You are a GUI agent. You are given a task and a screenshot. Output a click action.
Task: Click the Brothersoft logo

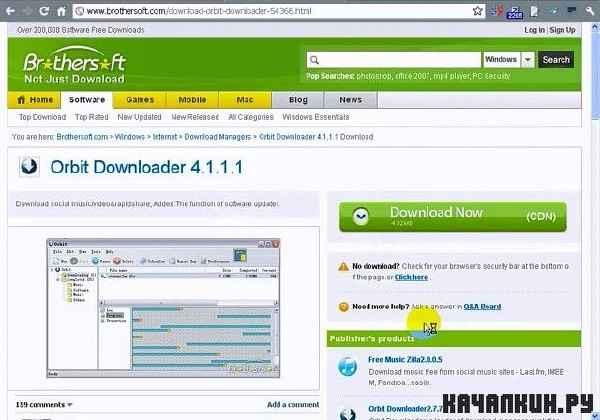pos(75,64)
